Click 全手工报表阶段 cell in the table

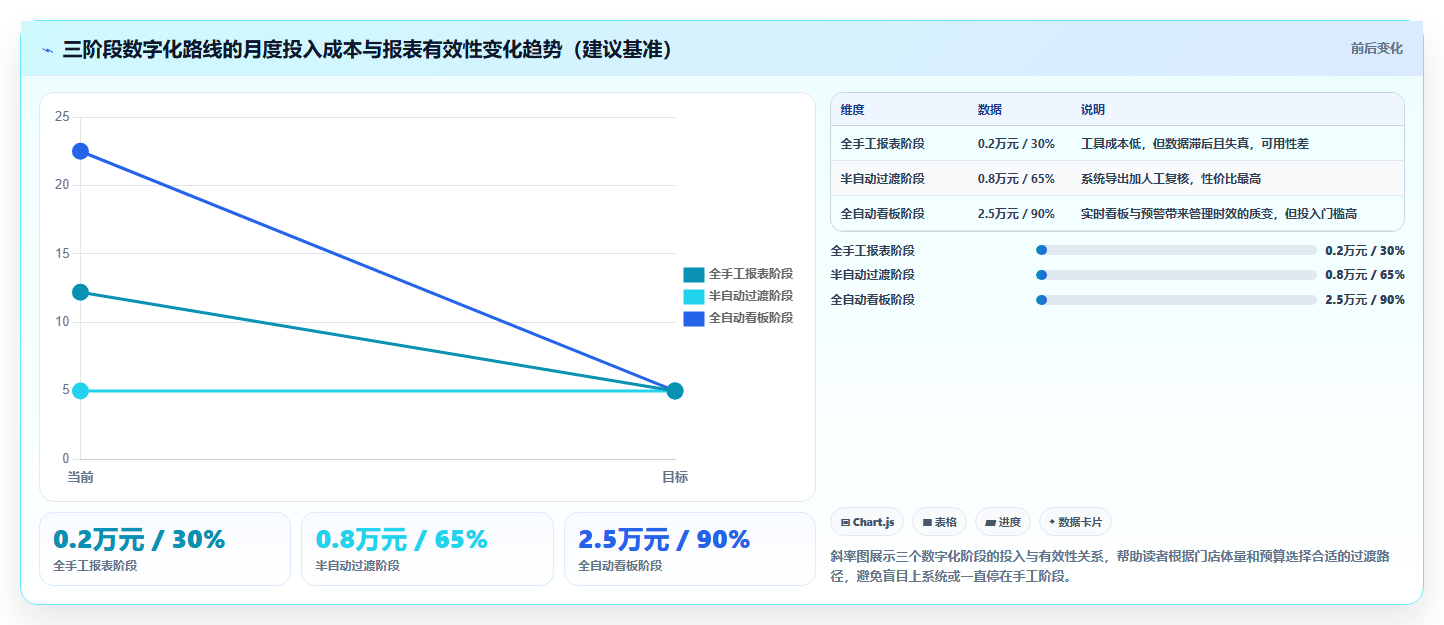(883, 144)
